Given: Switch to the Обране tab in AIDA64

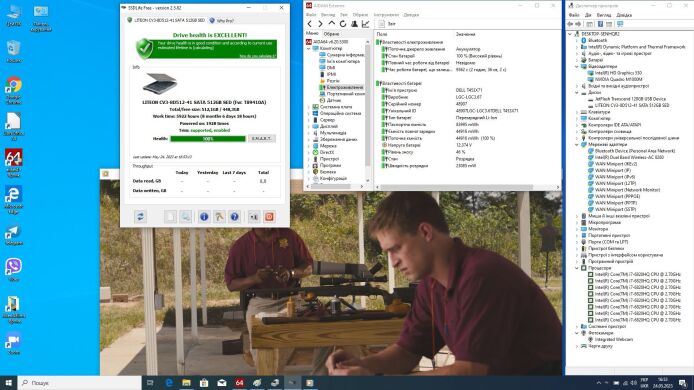Looking at the screenshot, I should click(331, 34).
